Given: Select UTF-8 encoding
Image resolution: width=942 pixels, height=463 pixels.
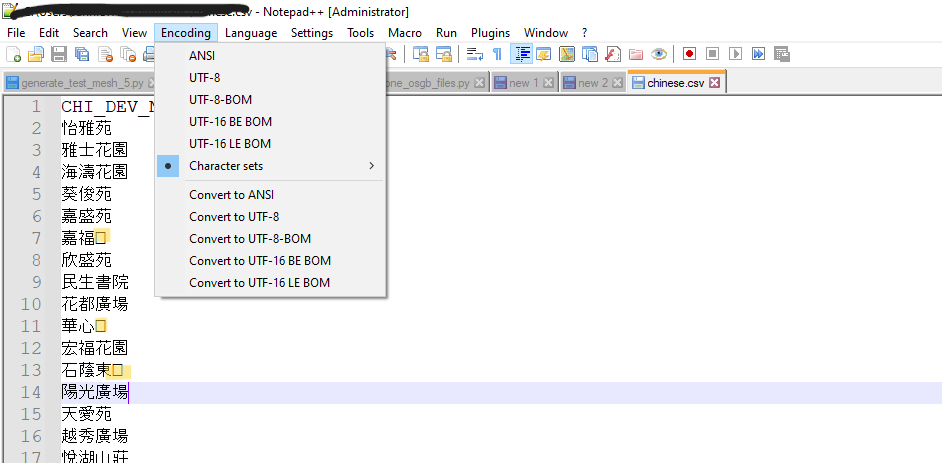Looking at the screenshot, I should [270, 77].
